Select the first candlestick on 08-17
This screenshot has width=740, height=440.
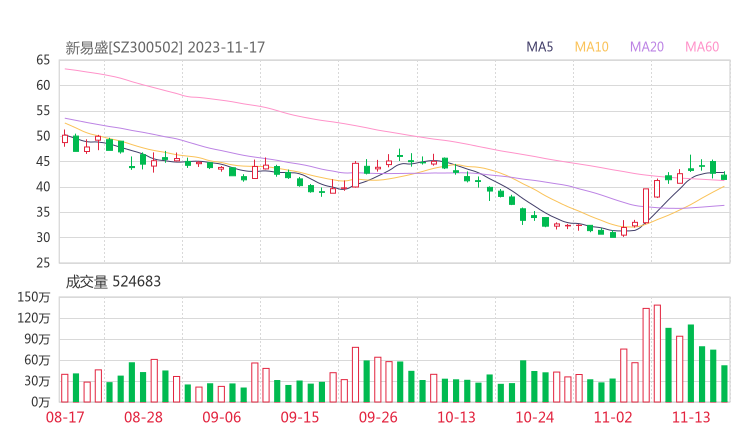(65, 138)
